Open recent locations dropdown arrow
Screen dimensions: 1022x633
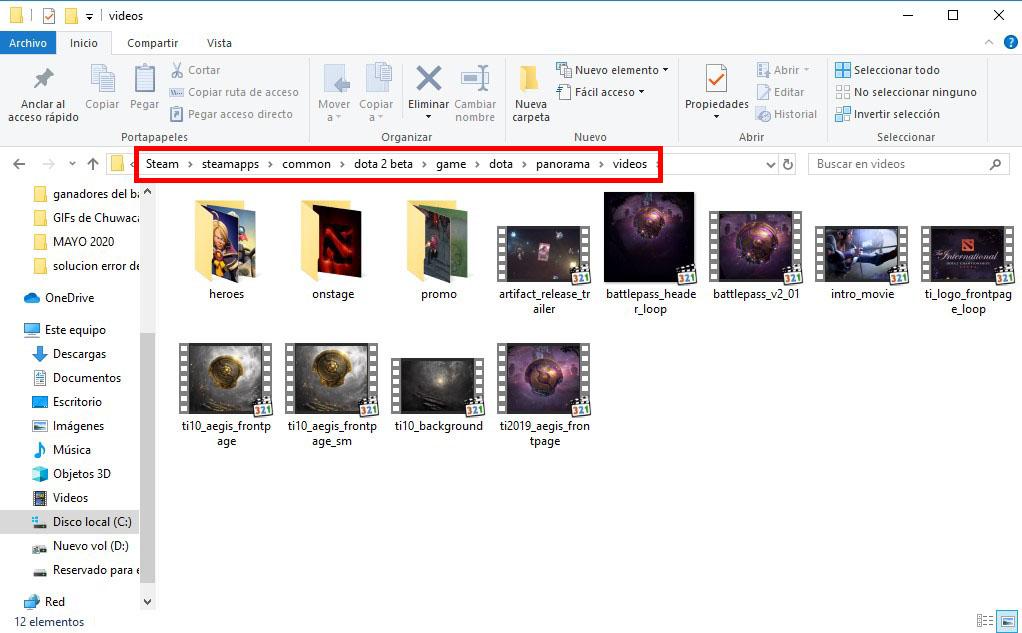click(72, 164)
